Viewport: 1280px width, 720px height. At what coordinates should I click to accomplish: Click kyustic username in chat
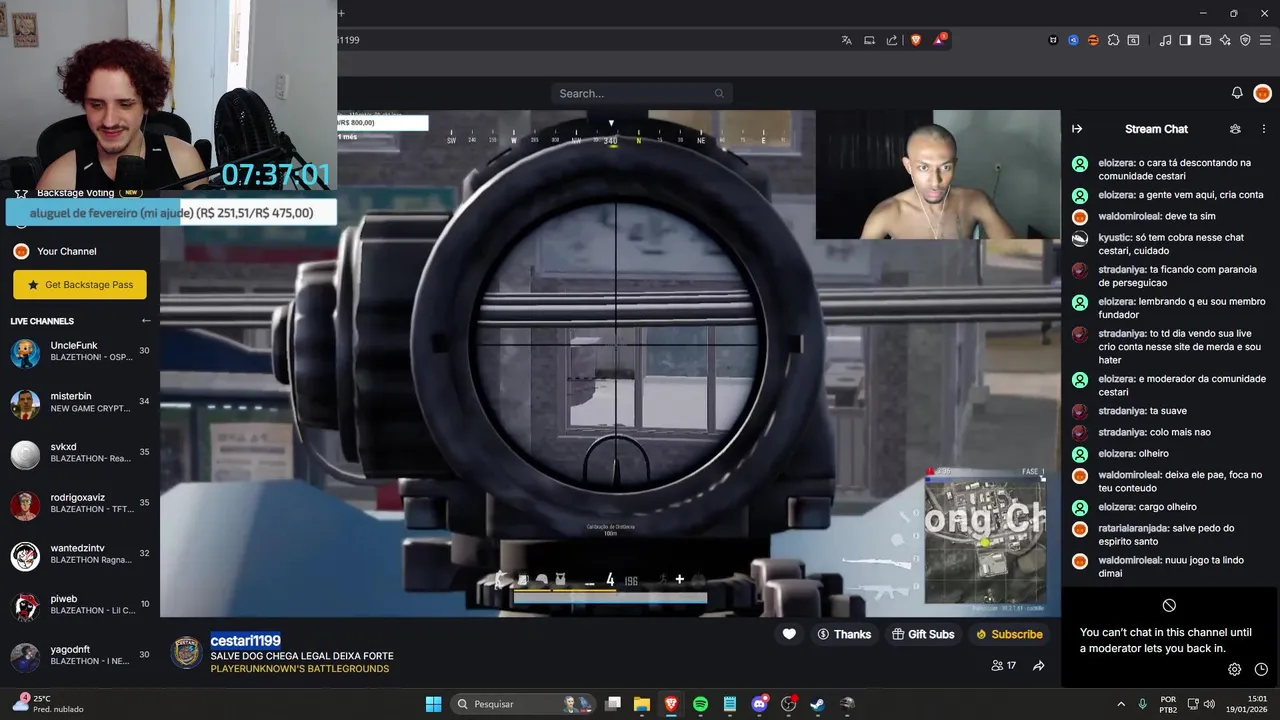point(1114,238)
